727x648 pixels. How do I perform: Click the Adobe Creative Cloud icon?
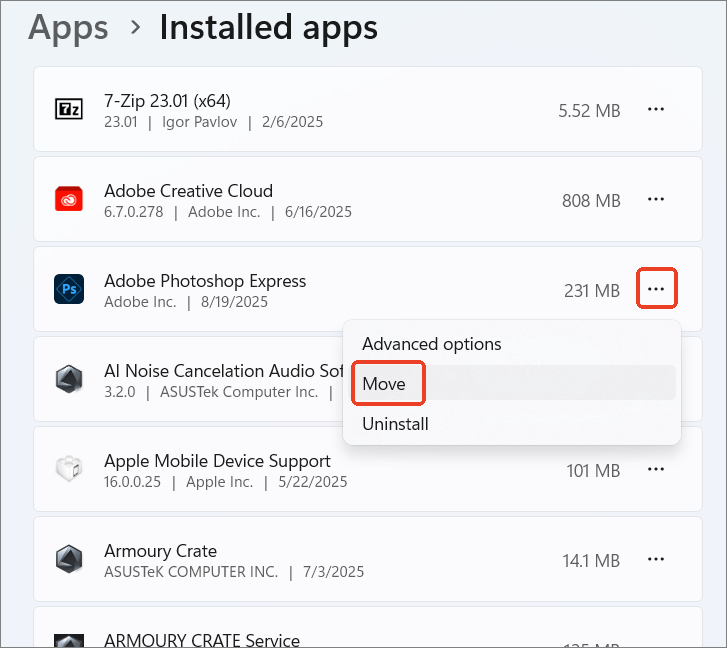69,199
